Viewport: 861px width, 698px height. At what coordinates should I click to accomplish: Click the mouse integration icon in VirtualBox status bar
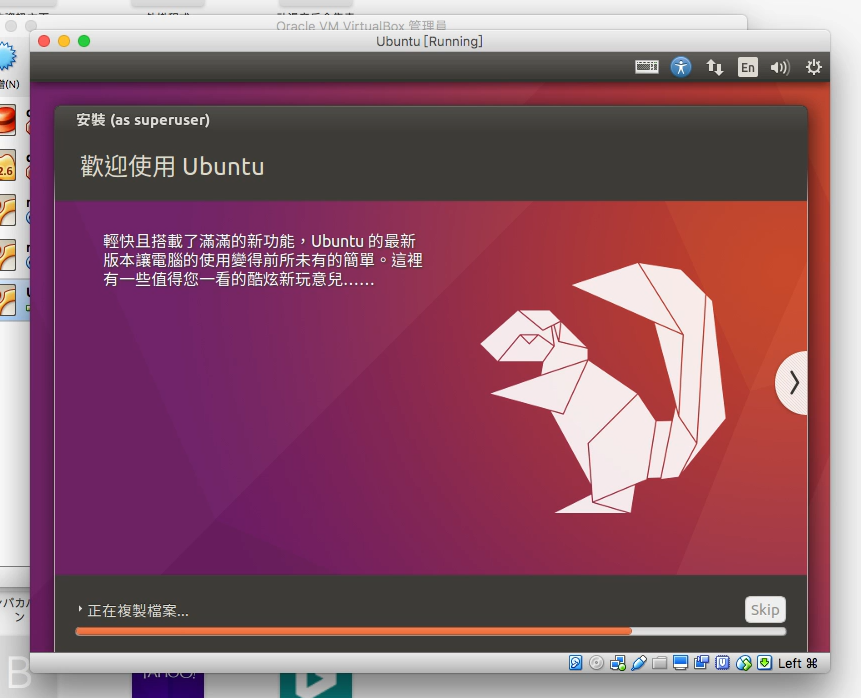[x=743, y=663]
